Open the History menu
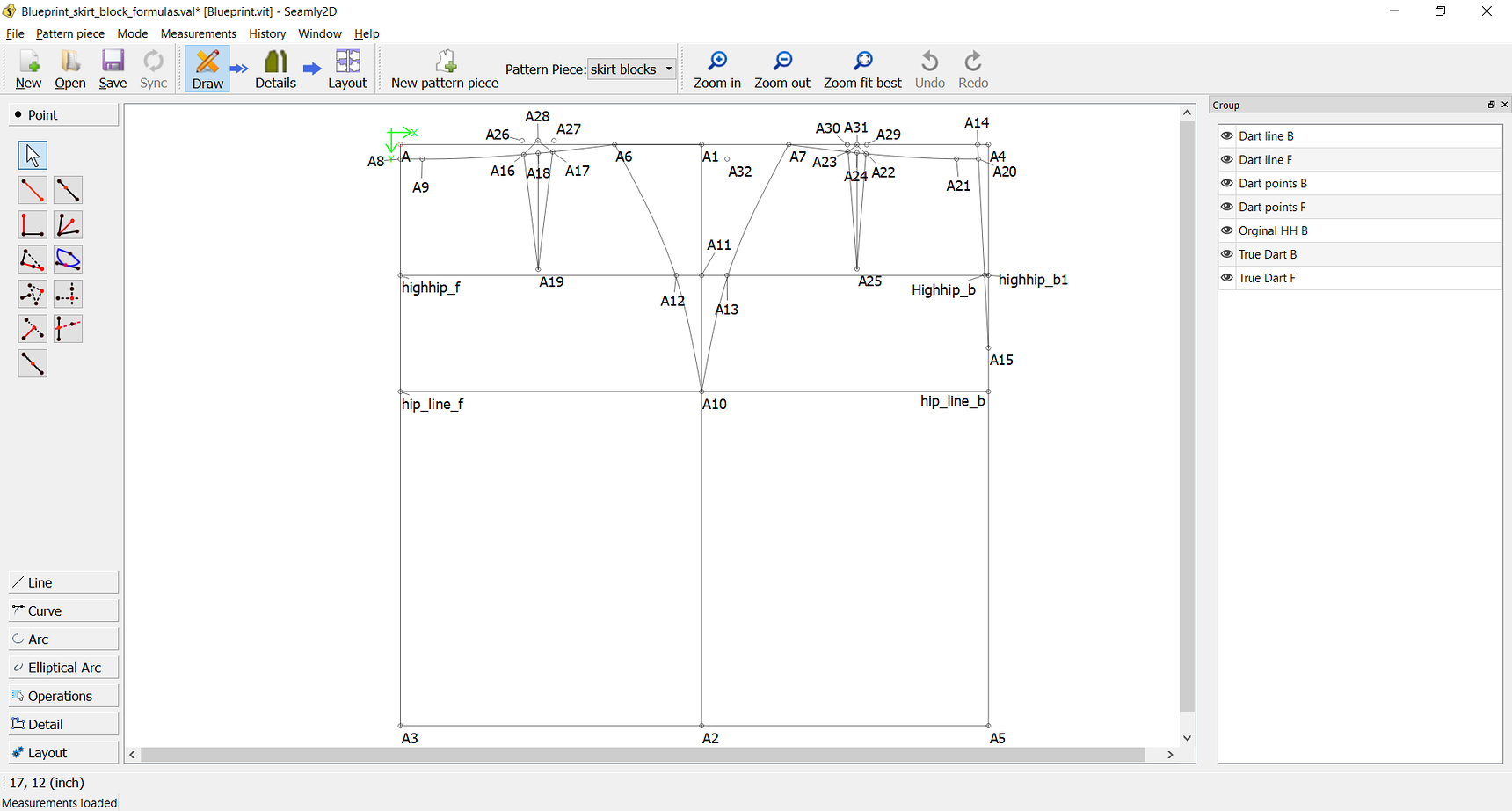This screenshot has width=1512, height=811. point(266,33)
